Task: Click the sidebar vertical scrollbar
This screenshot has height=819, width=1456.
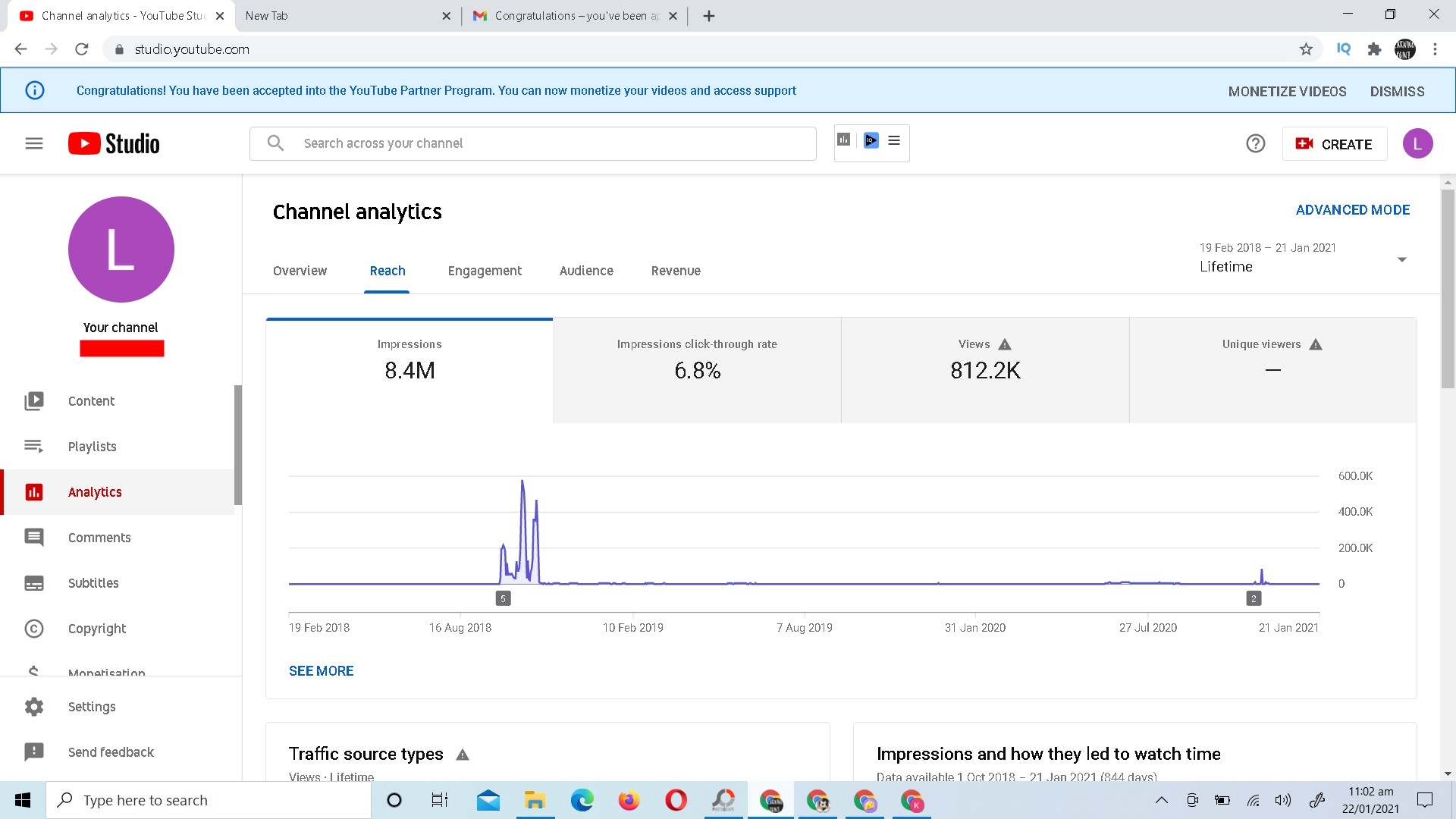Action: (238, 445)
